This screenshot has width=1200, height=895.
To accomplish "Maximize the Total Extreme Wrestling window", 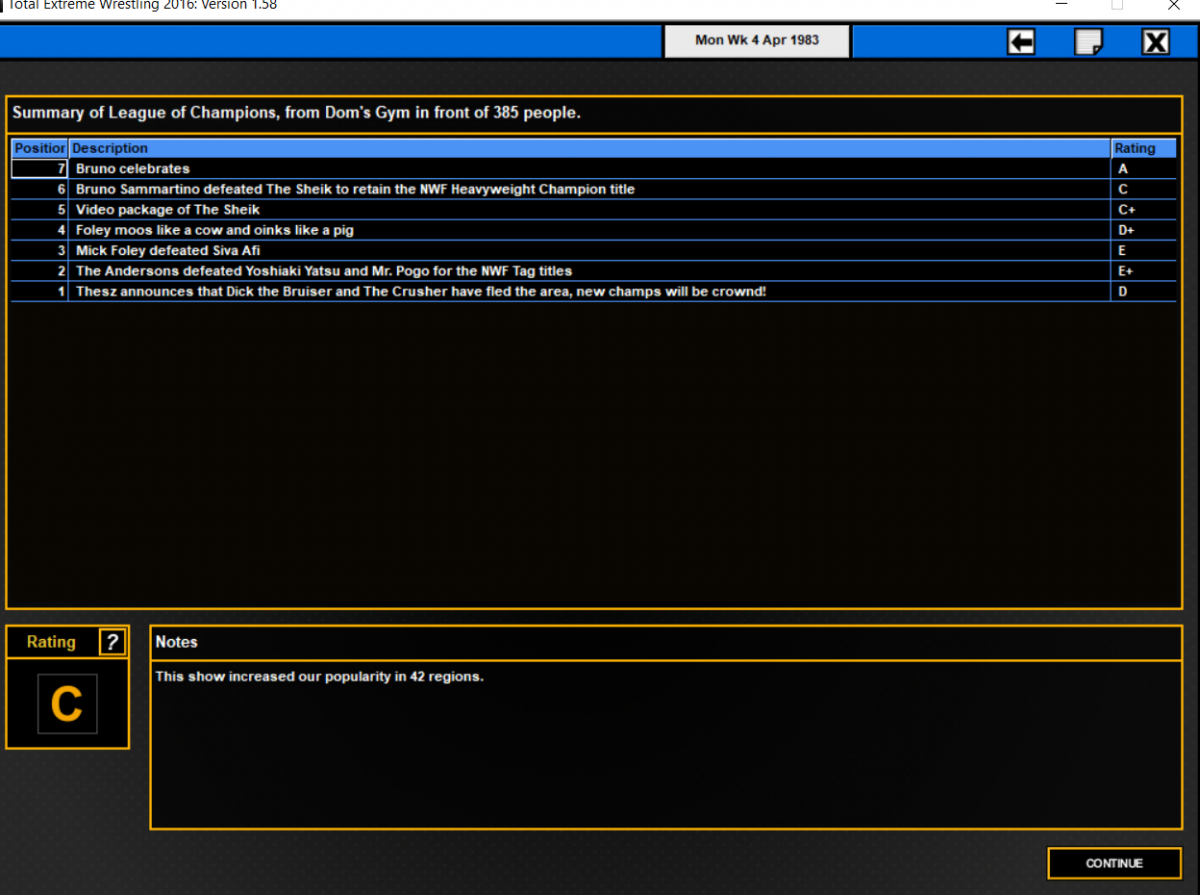I will (1117, 5).
